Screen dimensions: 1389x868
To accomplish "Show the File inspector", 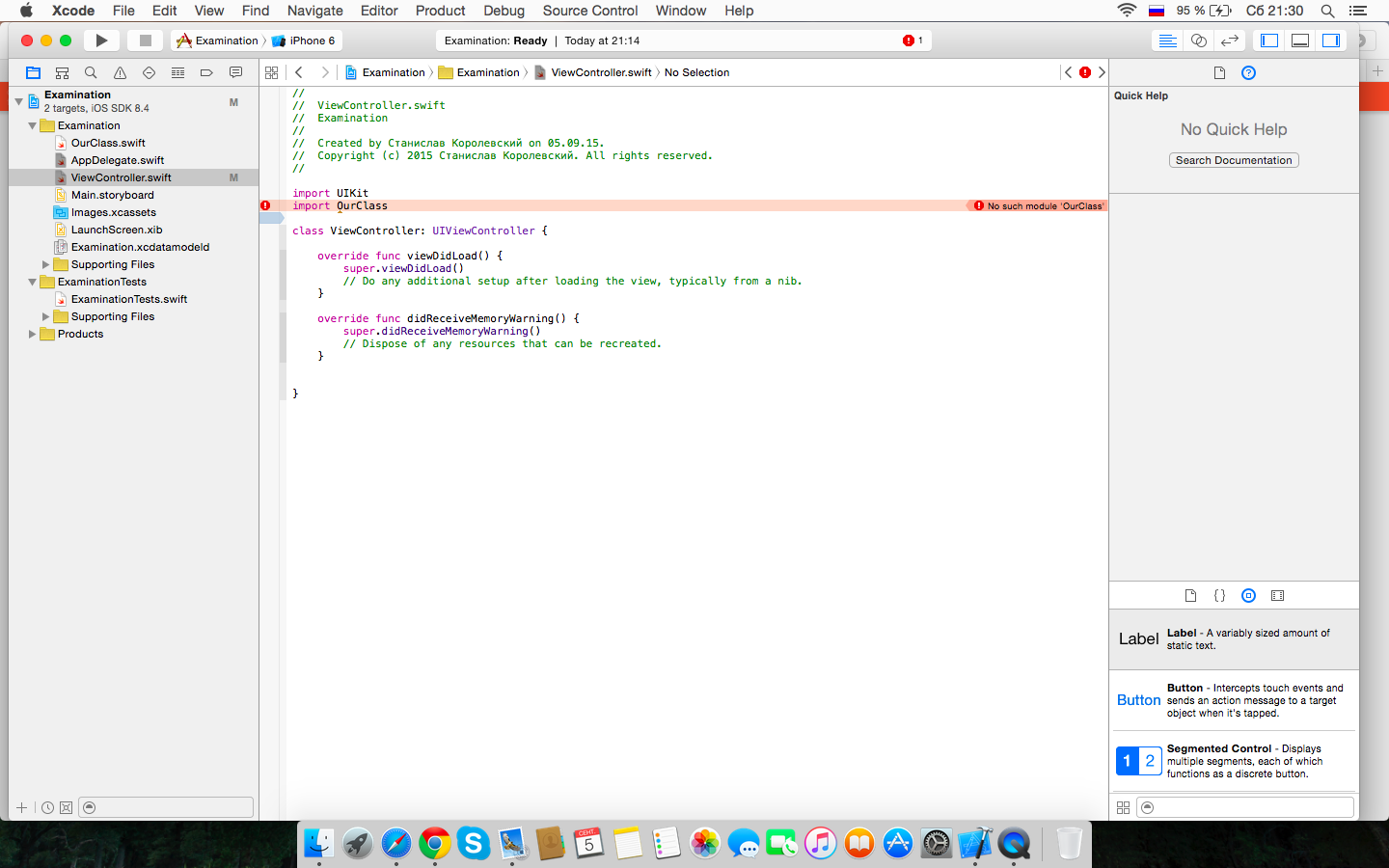I will click(1219, 72).
